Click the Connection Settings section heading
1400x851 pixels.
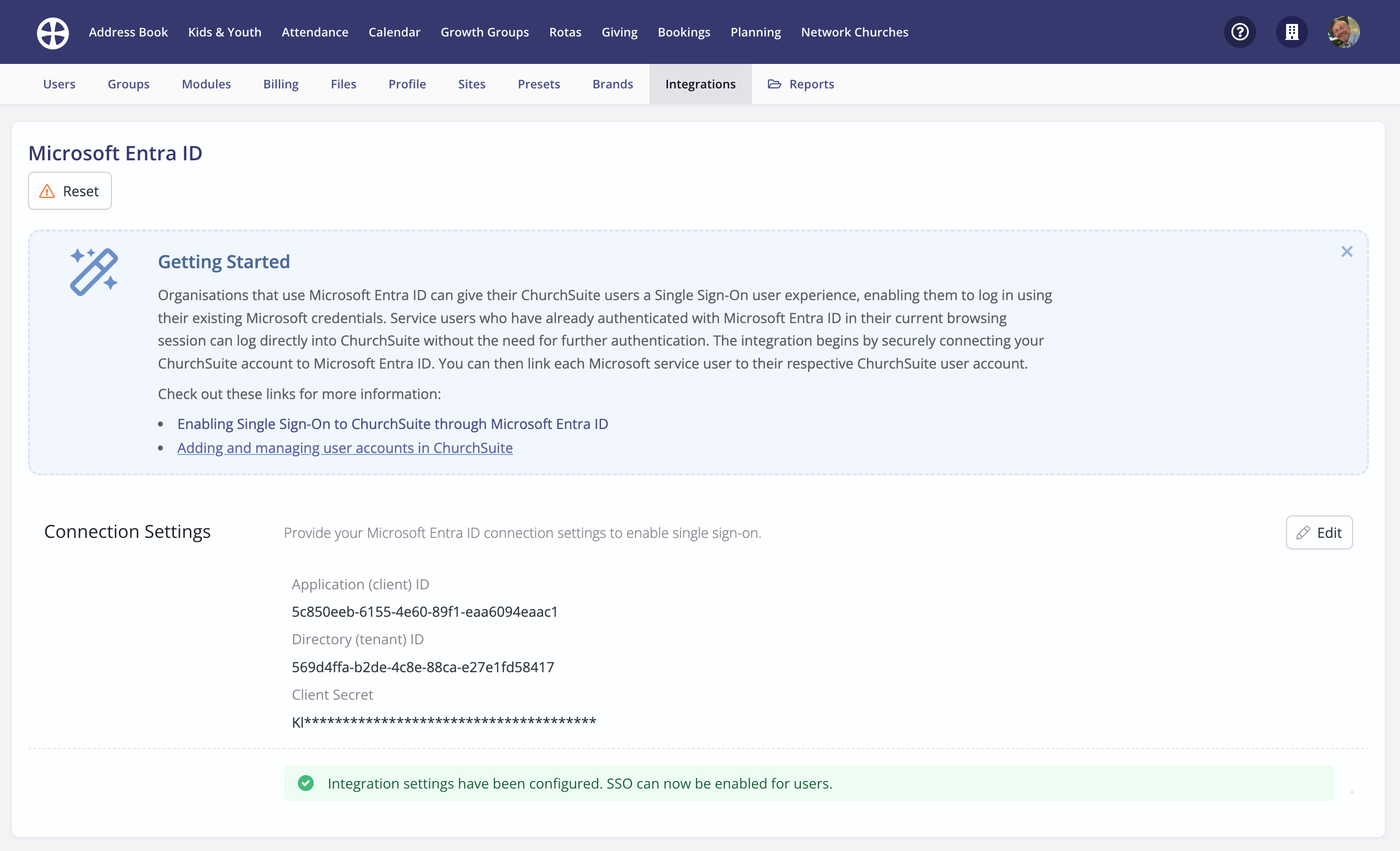(127, 531)
